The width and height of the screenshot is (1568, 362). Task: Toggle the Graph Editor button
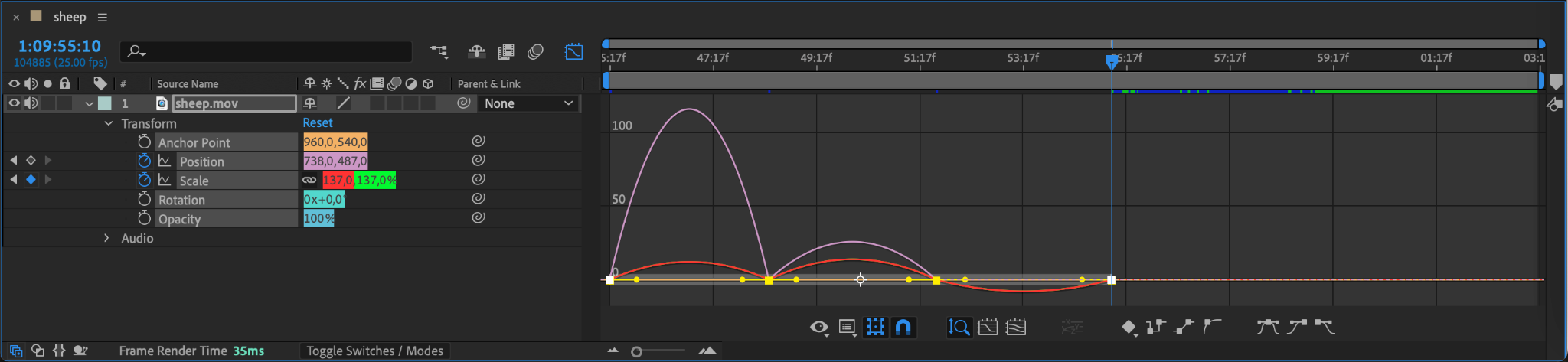[573, 51]
